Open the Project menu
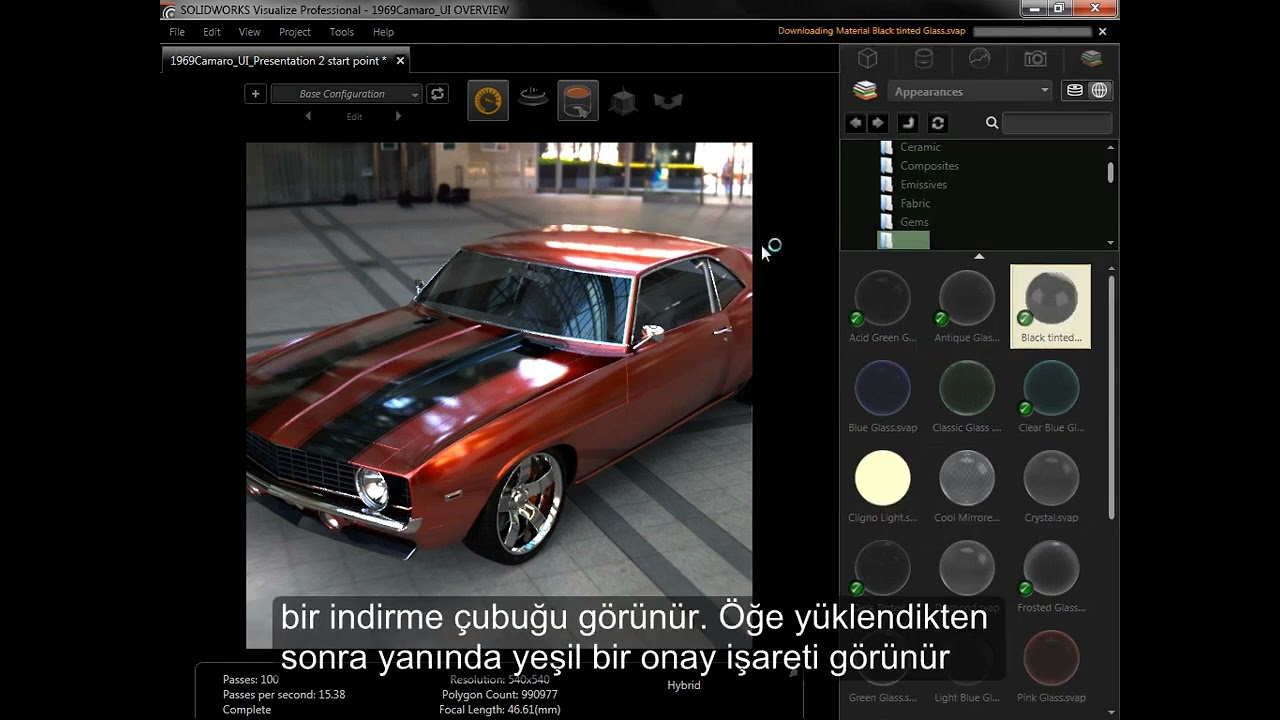The image size is (1280, 720). (x=295, y=32)
